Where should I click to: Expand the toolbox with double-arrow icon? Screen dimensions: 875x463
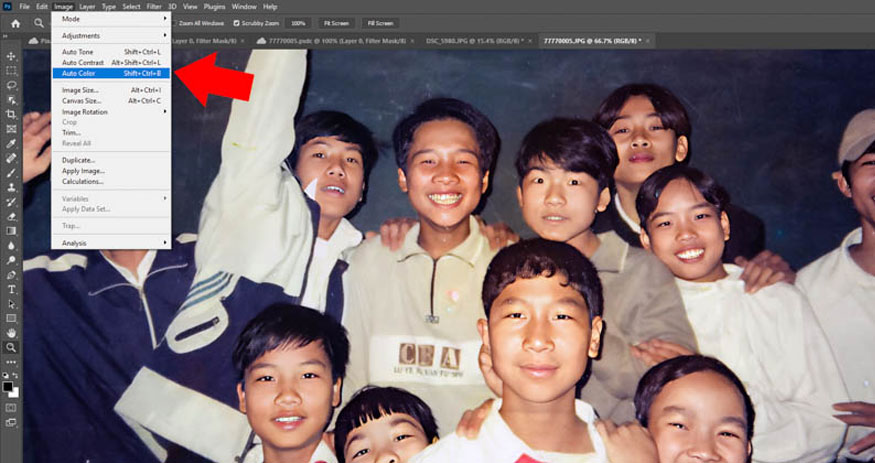[x=7, y=37]
